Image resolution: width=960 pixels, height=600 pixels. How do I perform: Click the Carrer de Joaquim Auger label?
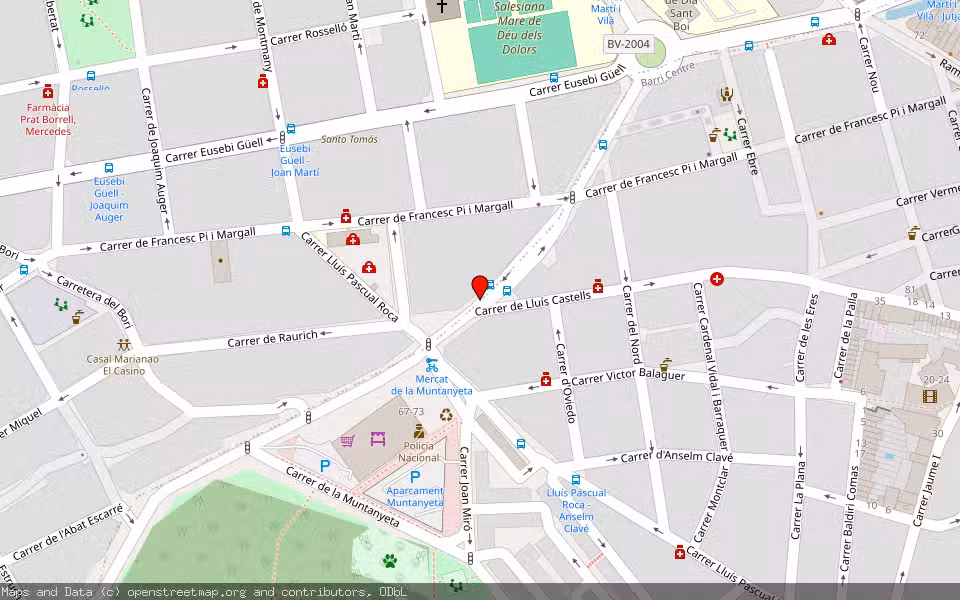tap(154, 151)
